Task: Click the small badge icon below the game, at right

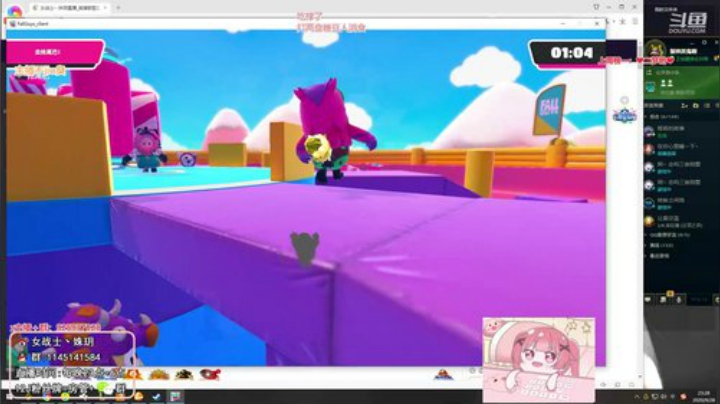Action: 443,375
